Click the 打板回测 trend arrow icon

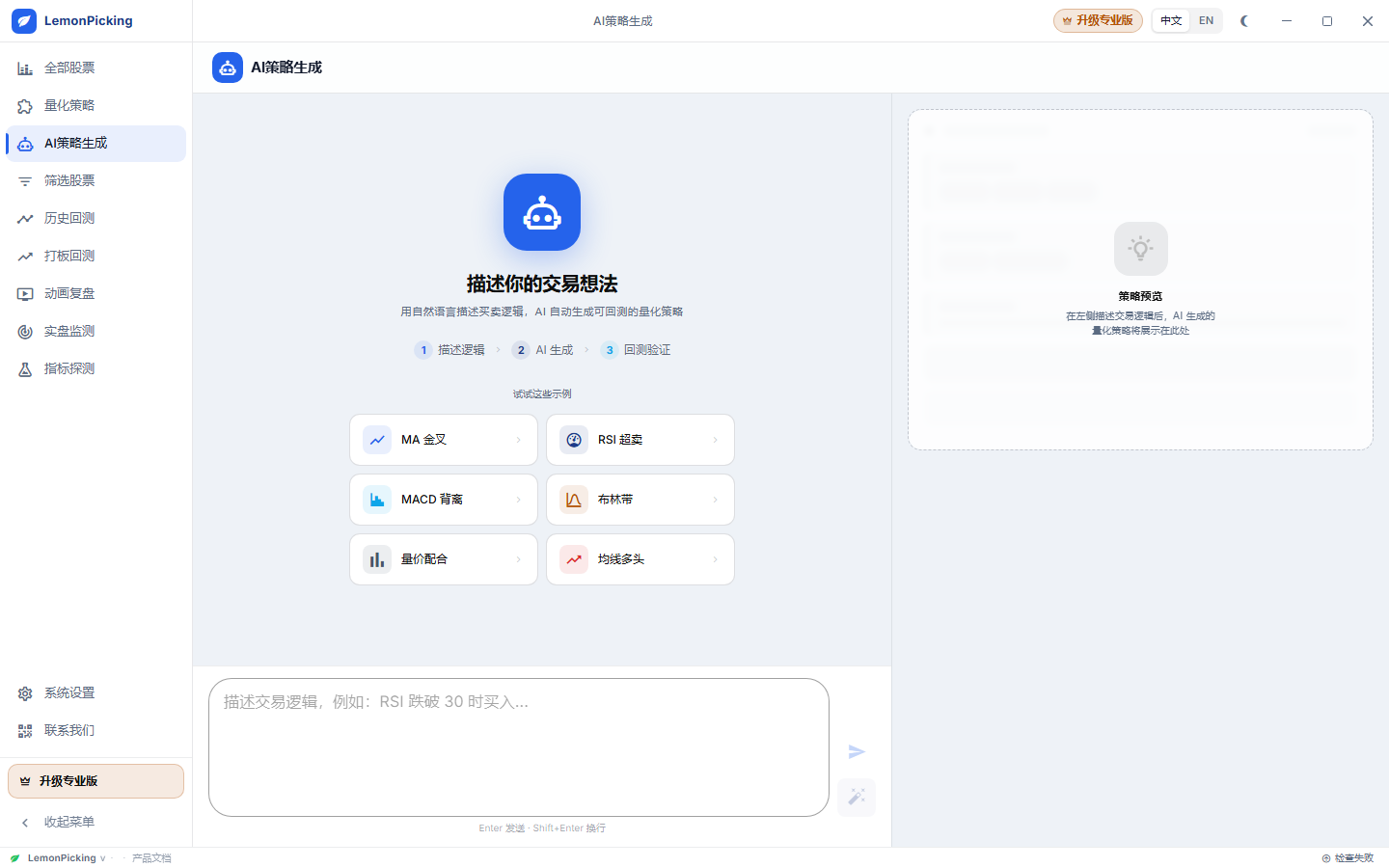(x=25, y=257)
